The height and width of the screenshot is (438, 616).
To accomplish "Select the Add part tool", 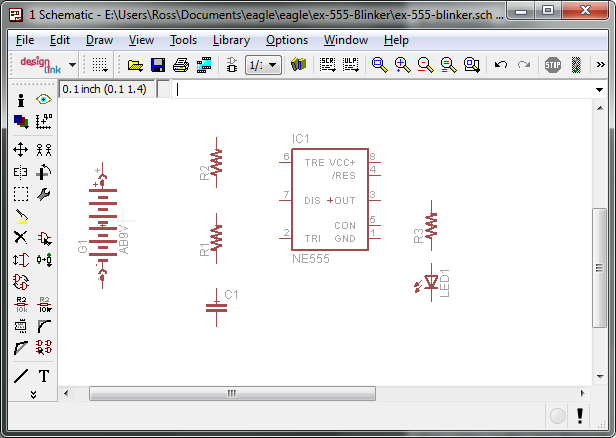I will coord(44,238).
